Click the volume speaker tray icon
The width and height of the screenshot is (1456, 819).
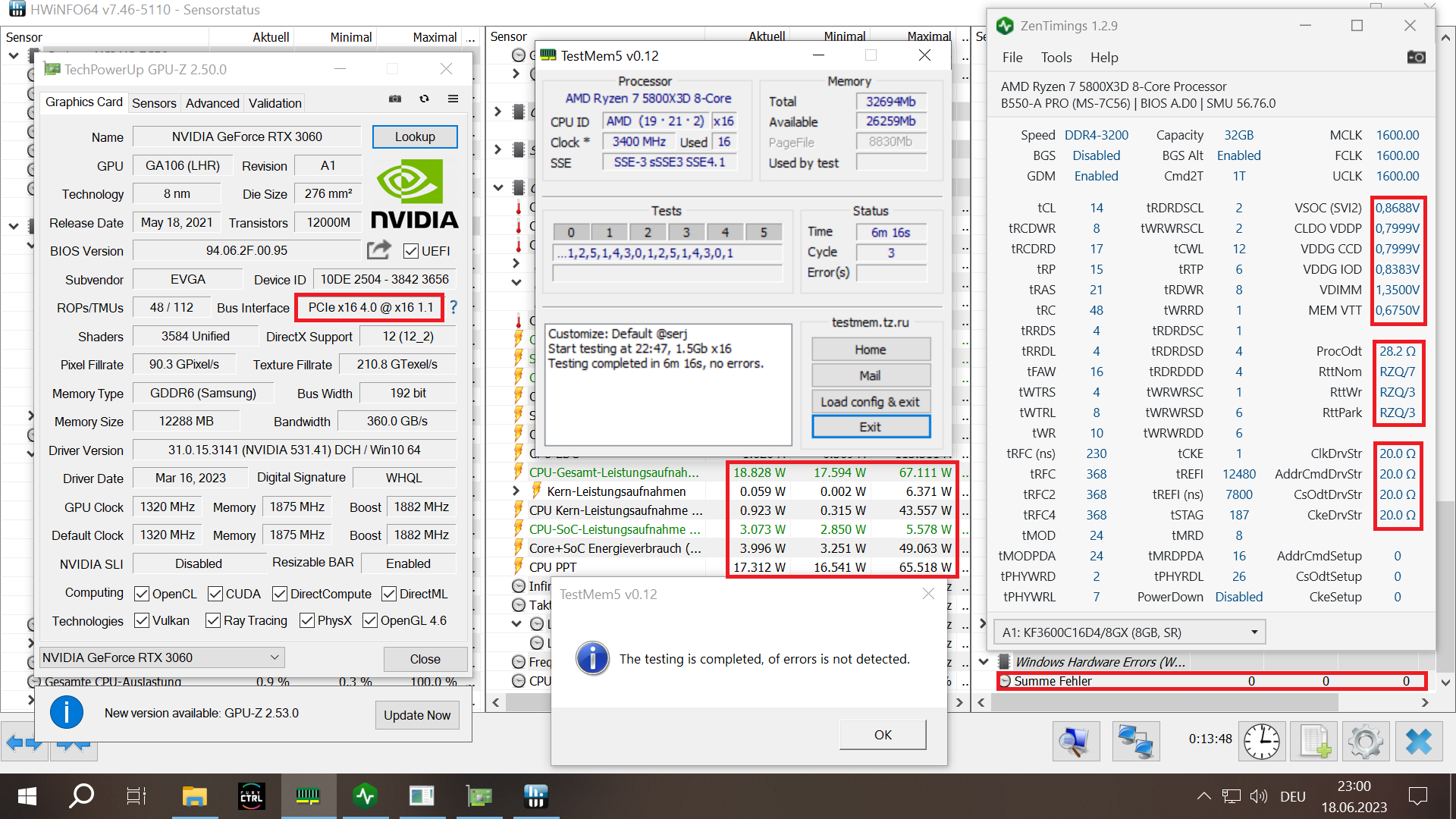pyautogui.click(x=1259, y=796)
